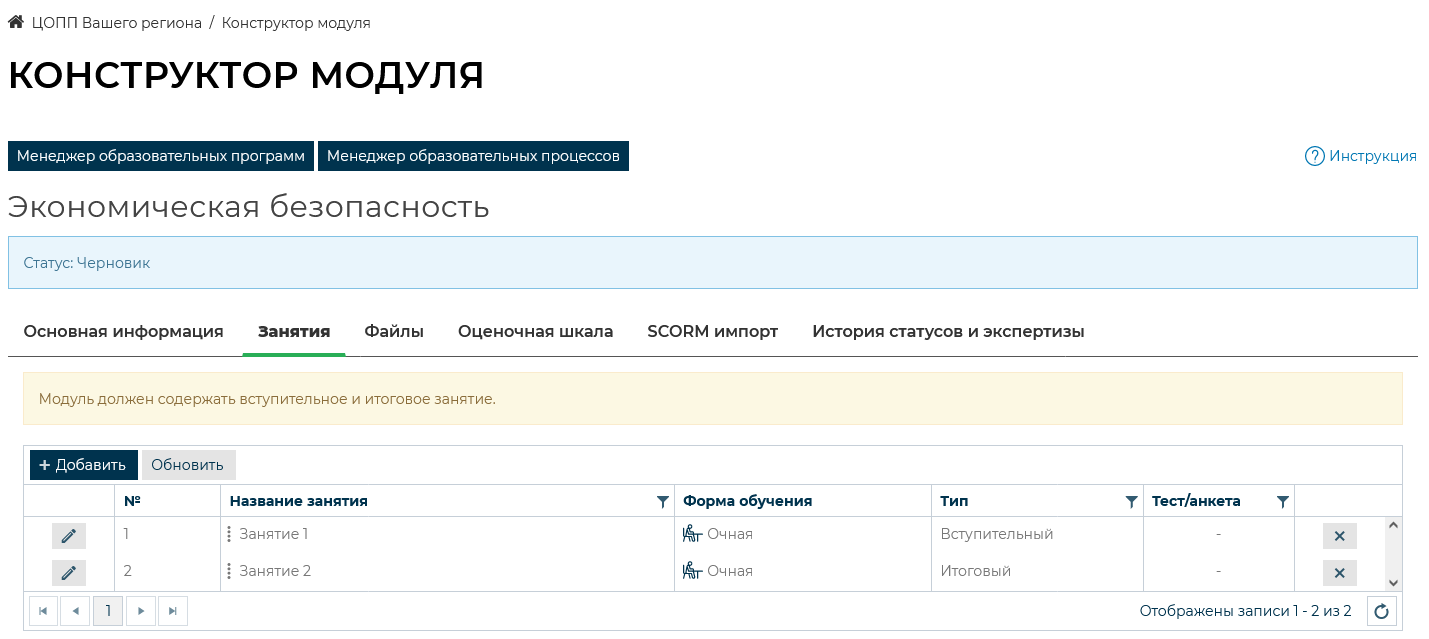
Task: Go to the SCORM импорт tab
Action: point(712,332)
